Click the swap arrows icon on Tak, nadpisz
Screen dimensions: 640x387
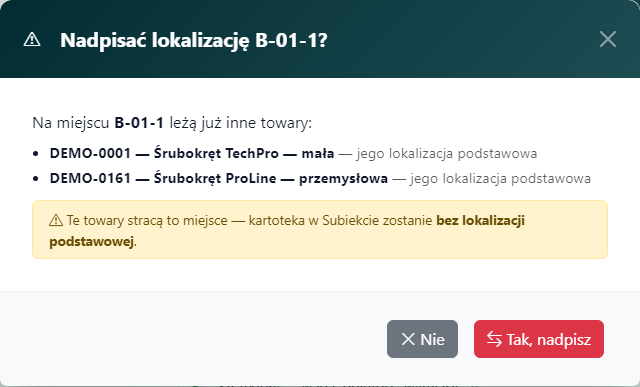[494, 339]
